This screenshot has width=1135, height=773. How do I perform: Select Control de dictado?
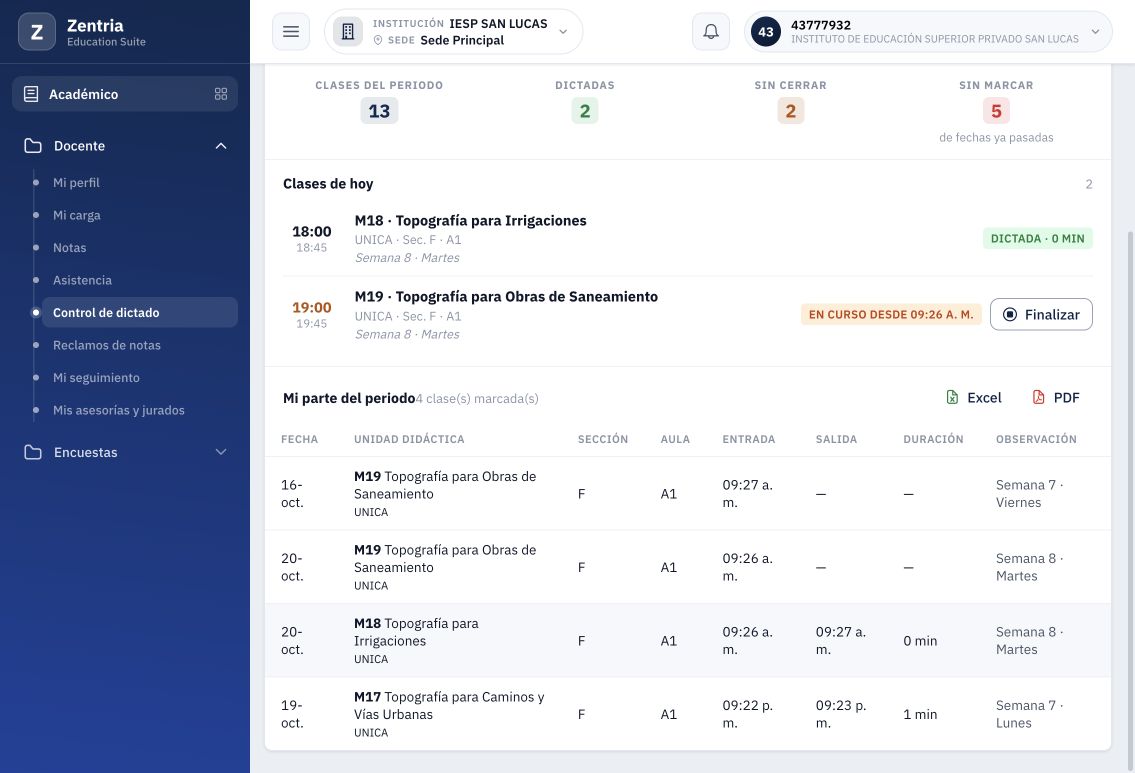pos(140,313)
